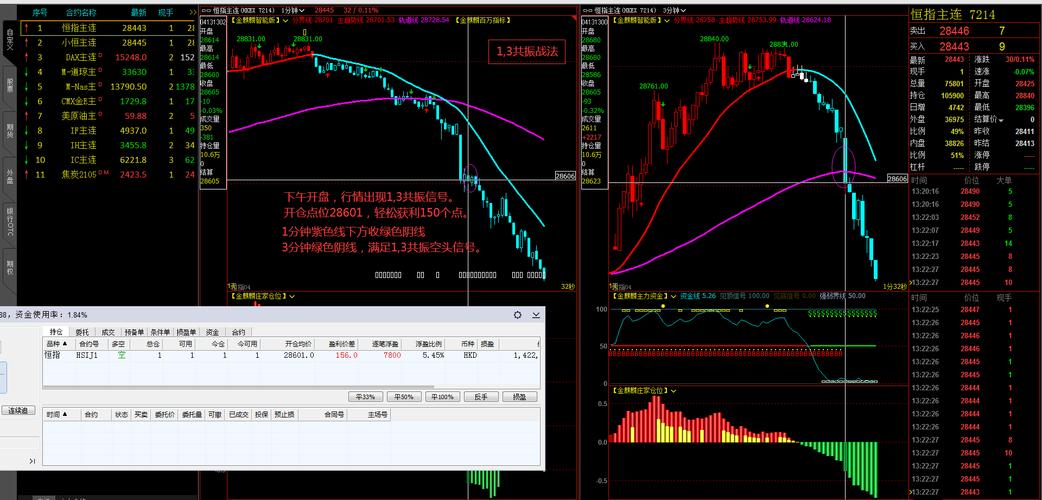Click the 平50% button
Image resolution: width=1042 pixels, height=500 pixels.
click(x=404, y=397)
